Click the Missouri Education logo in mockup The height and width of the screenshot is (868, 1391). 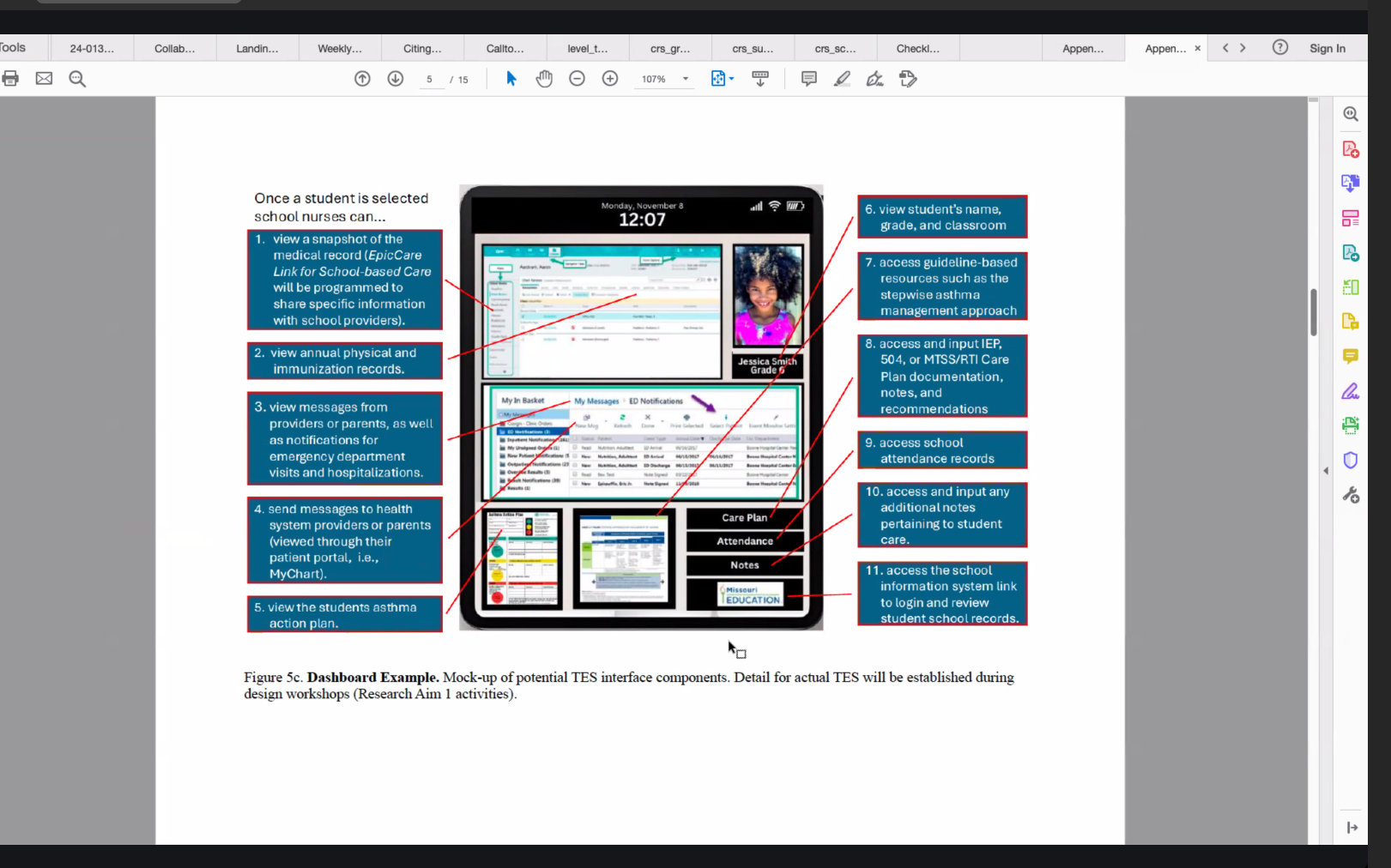pos(751,594)
